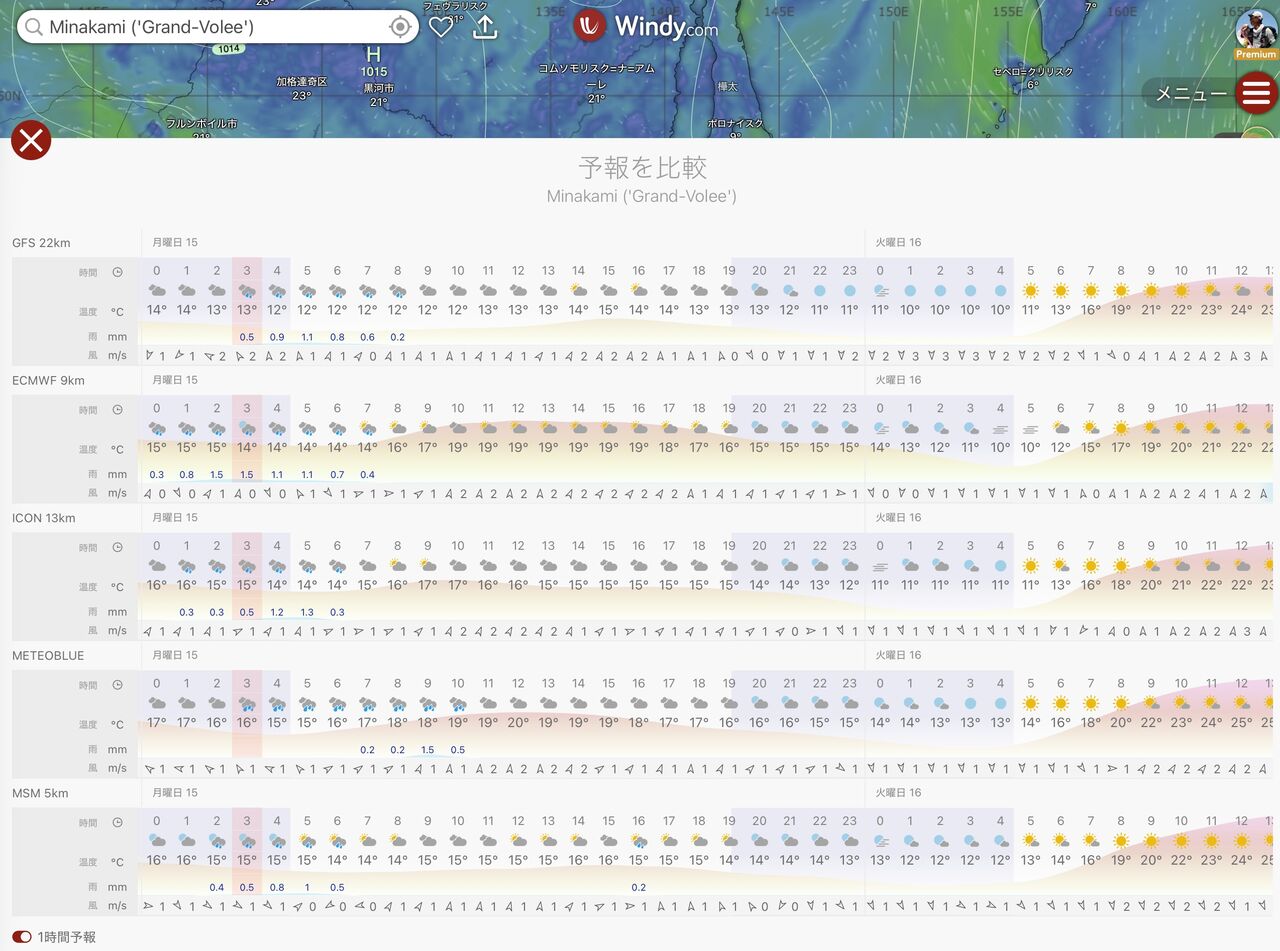Click 月曜日 15 in the GFS row

click(x=175, y=243)
